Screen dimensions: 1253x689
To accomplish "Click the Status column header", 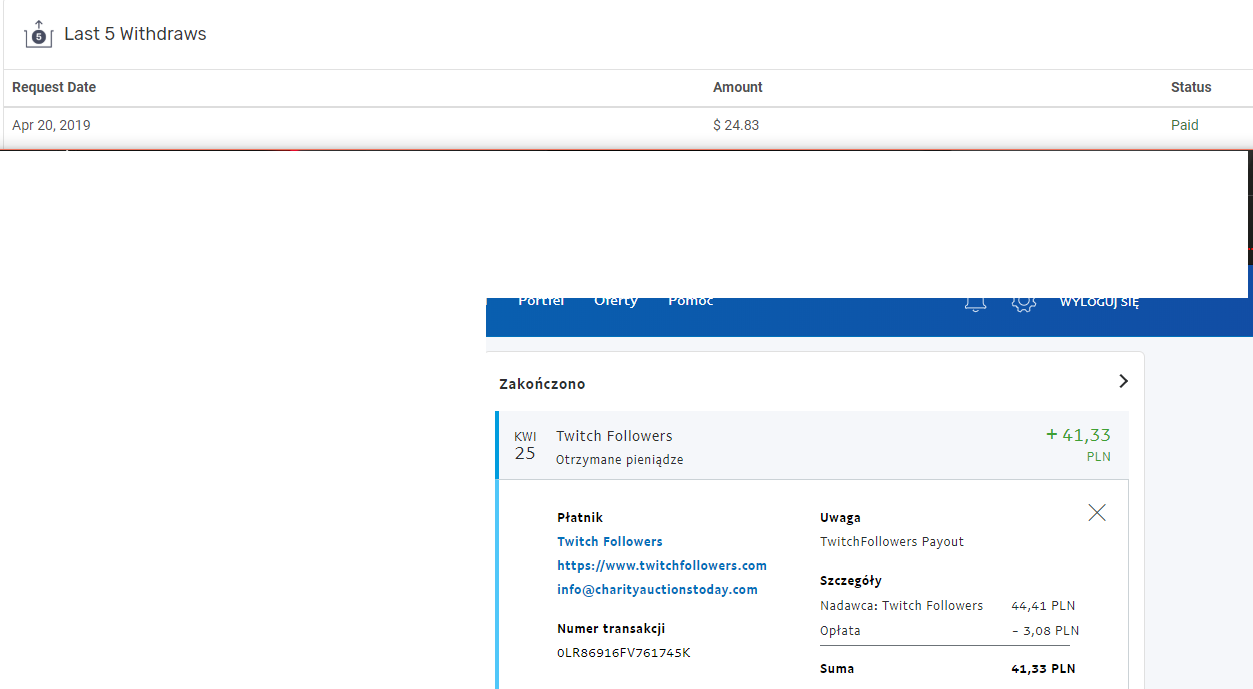I will coord(1191,87).
